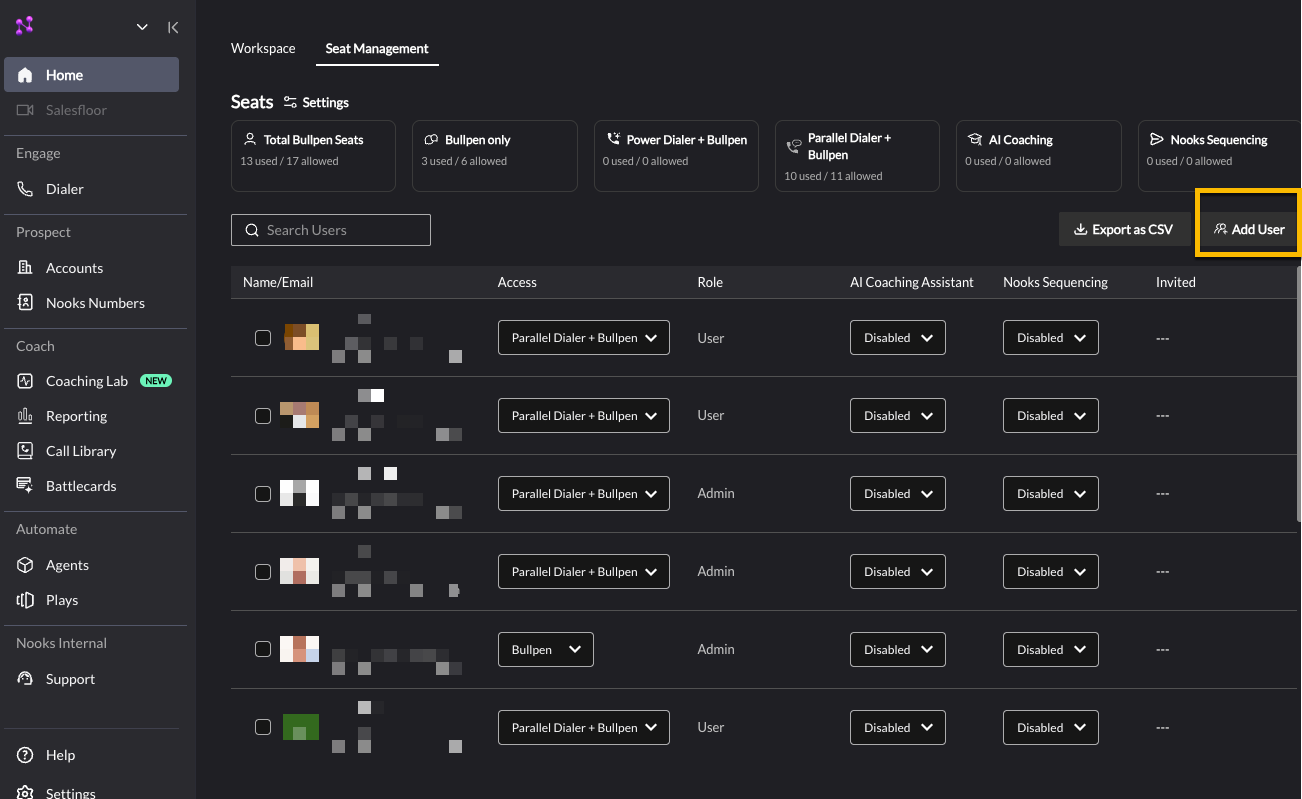
Task: Click the Admin role on the Bullpen row
Action: click(716, 649)
